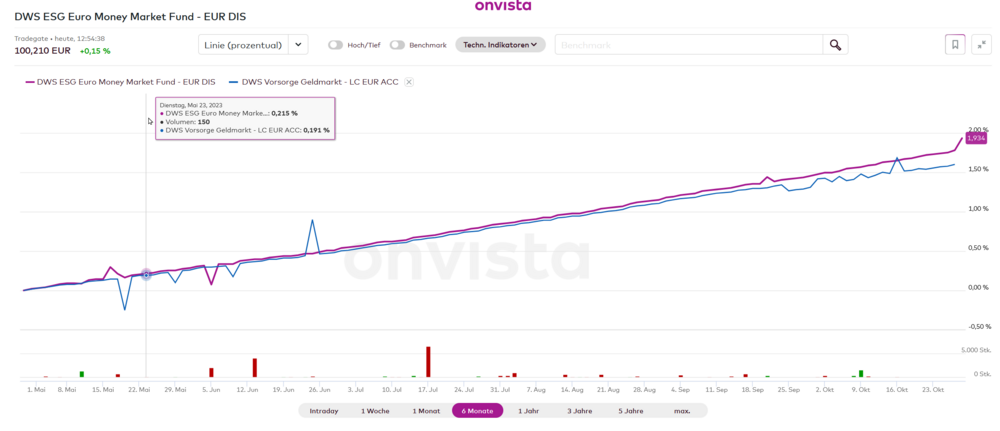Focus the Benchmark search input field

click(x=689, y=45)
